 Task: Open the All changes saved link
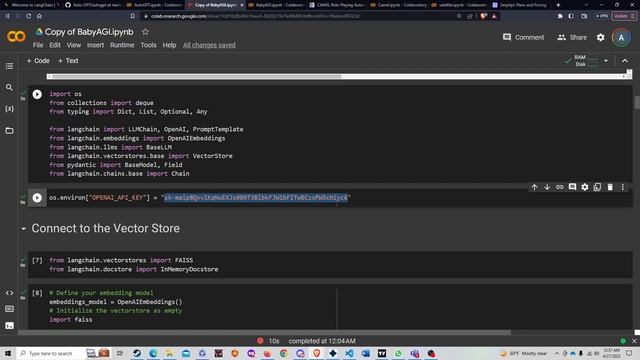209,45
